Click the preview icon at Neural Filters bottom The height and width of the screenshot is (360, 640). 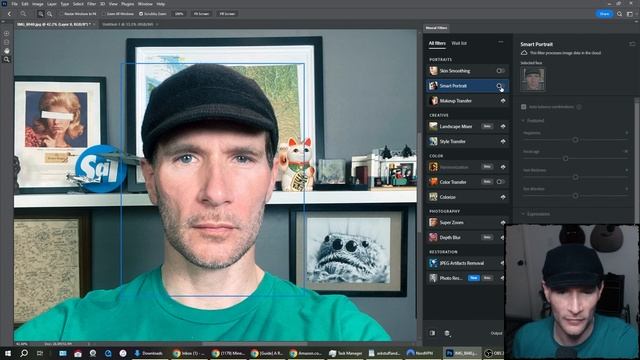(x=432, y=333)
